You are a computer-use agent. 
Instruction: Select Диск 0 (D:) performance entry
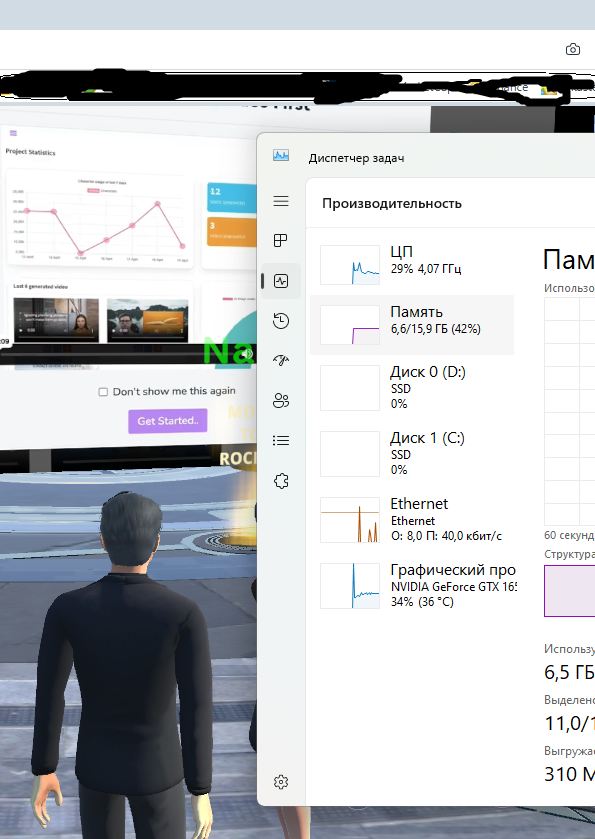click(412, 388)
